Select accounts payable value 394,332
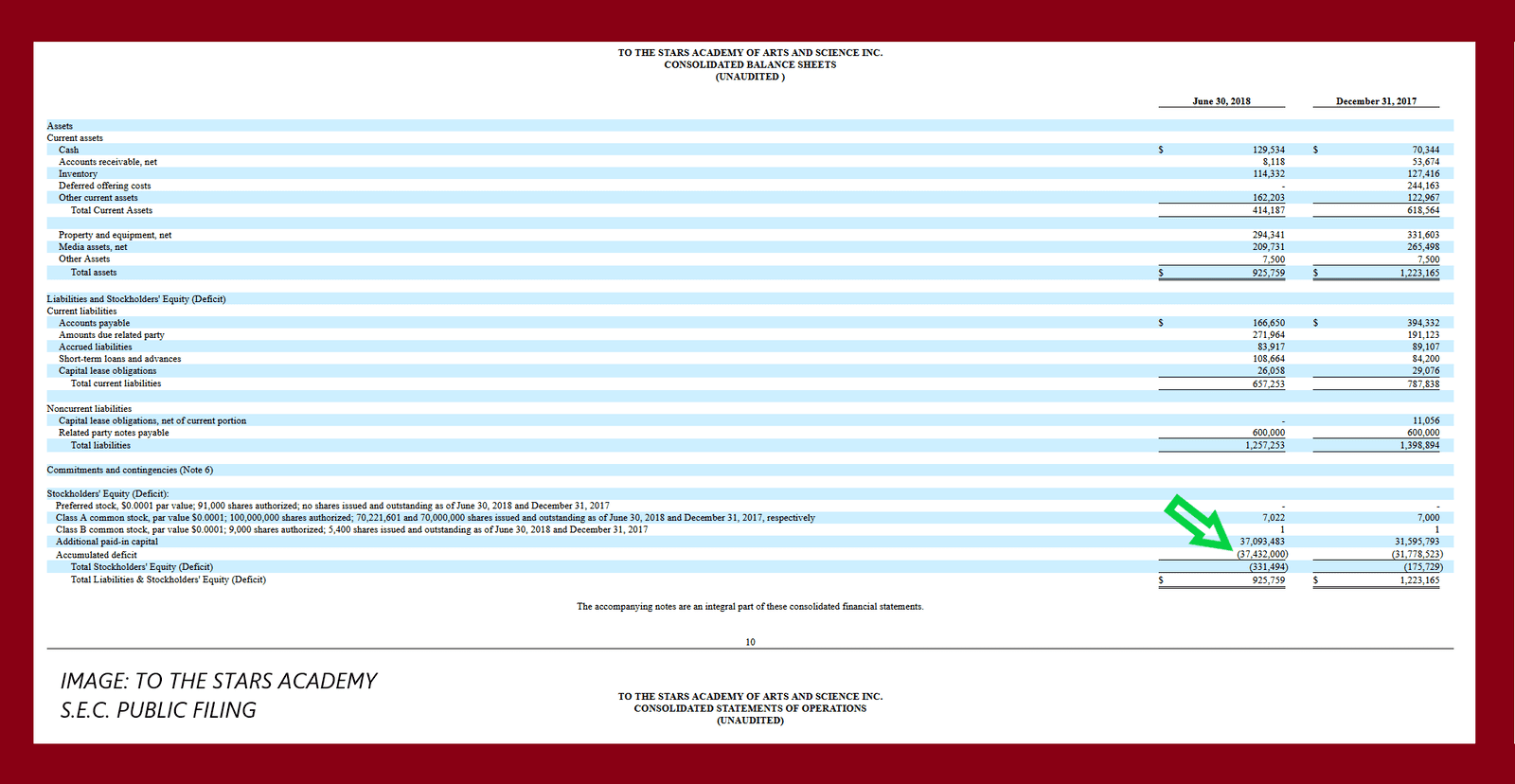Image resolution: width=1515 pixels, height=784 pixels. [x=1423, y=323]
